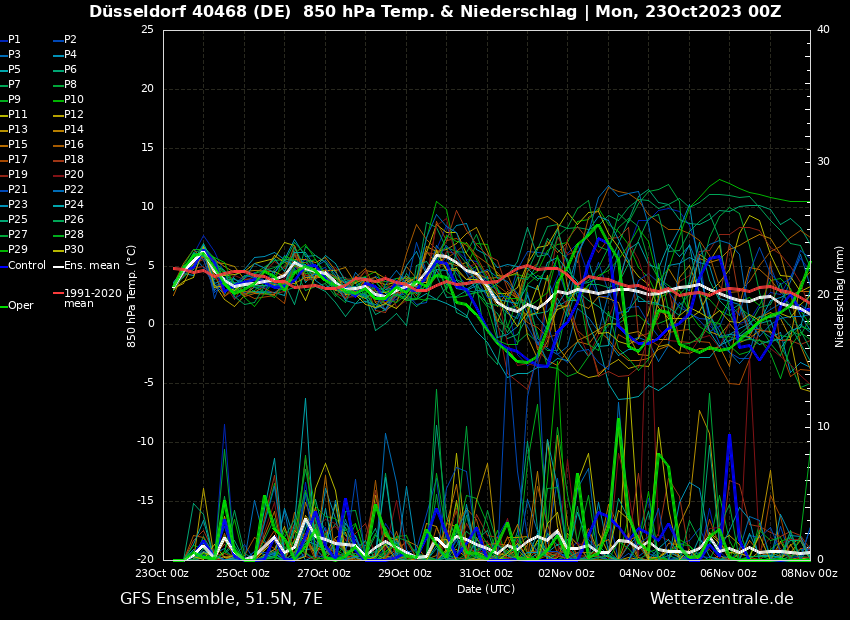The width and height of the screenshot is (850, 620).
Task: Select the P24 legend label
Action: pyautogui.click(x=74, y=205)
